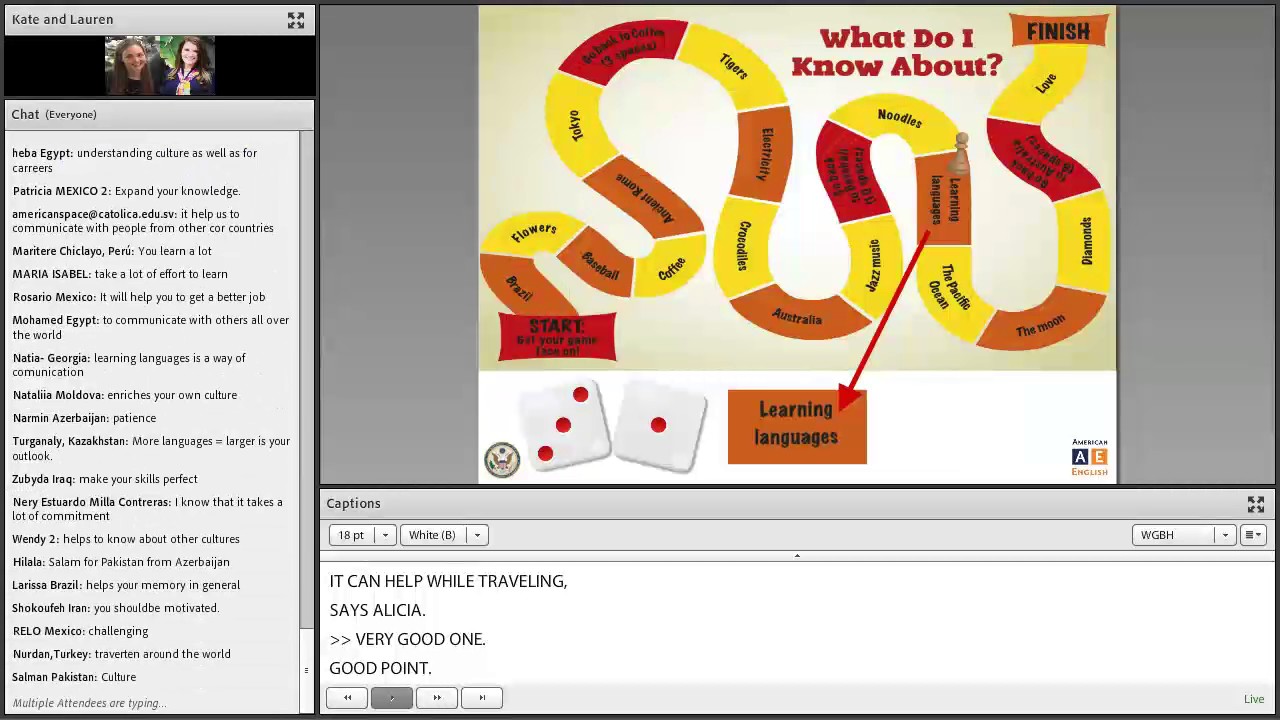Click the 'VERY GOOD ONE' caption line
Screen dimensions: 1280x720
(407, 639)
